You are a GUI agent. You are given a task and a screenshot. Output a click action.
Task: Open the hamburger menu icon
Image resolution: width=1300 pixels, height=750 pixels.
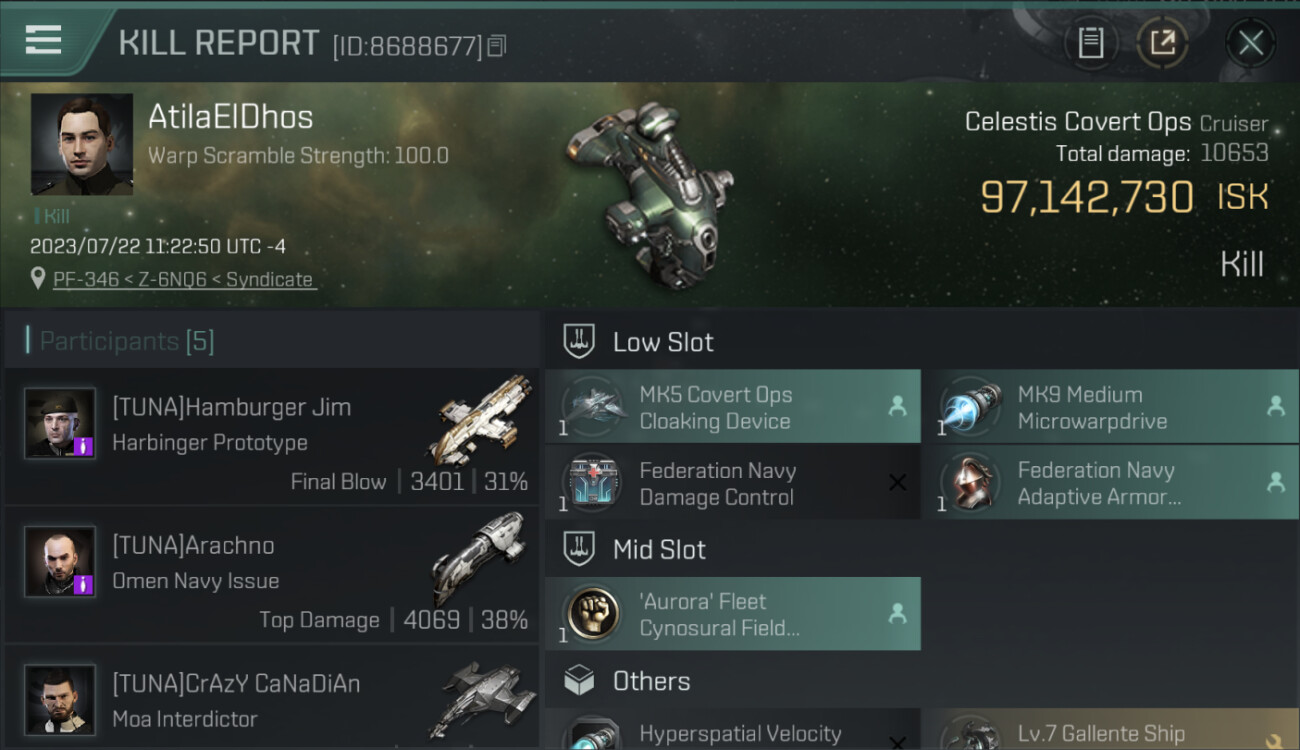click(x=43, y=40)
